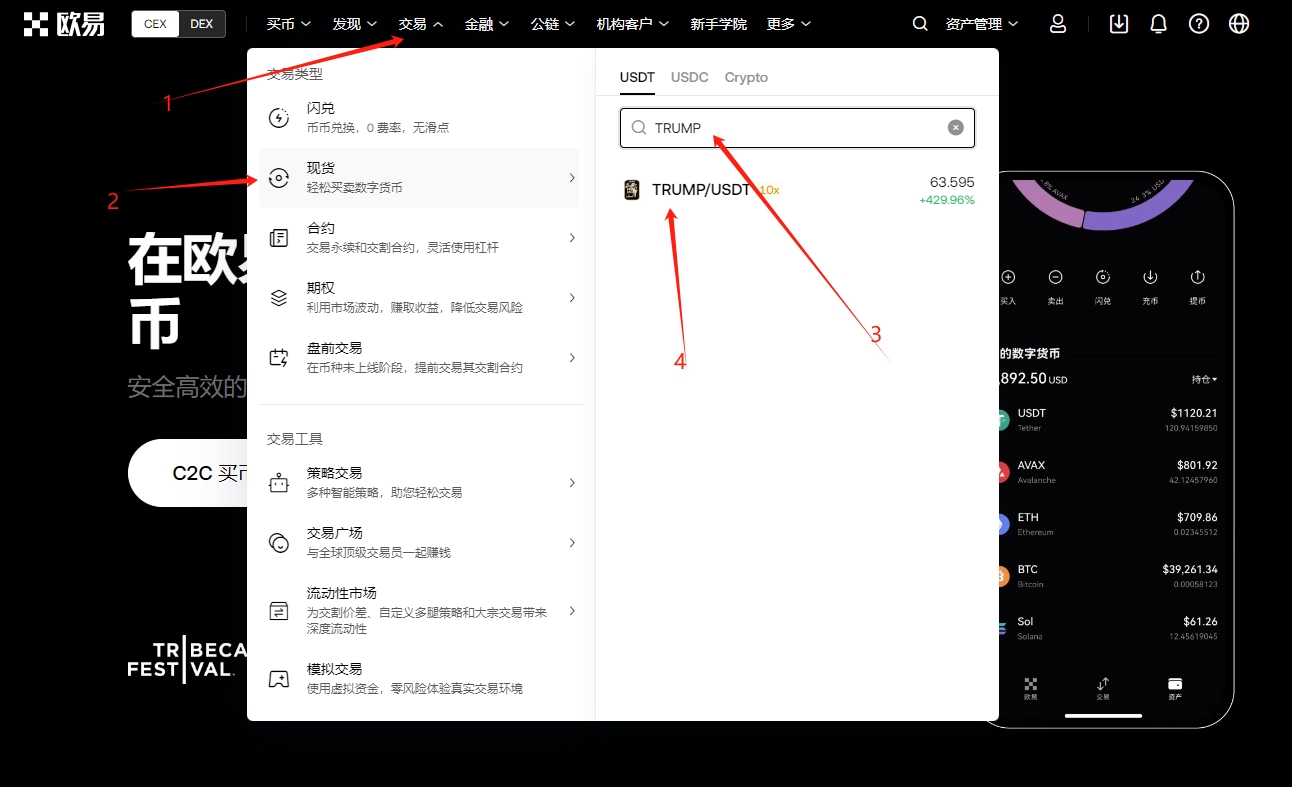This screenshot has width=1292, height=787.
Task: Clear the TRUMP search input field
Action: [x=955, y=127]
